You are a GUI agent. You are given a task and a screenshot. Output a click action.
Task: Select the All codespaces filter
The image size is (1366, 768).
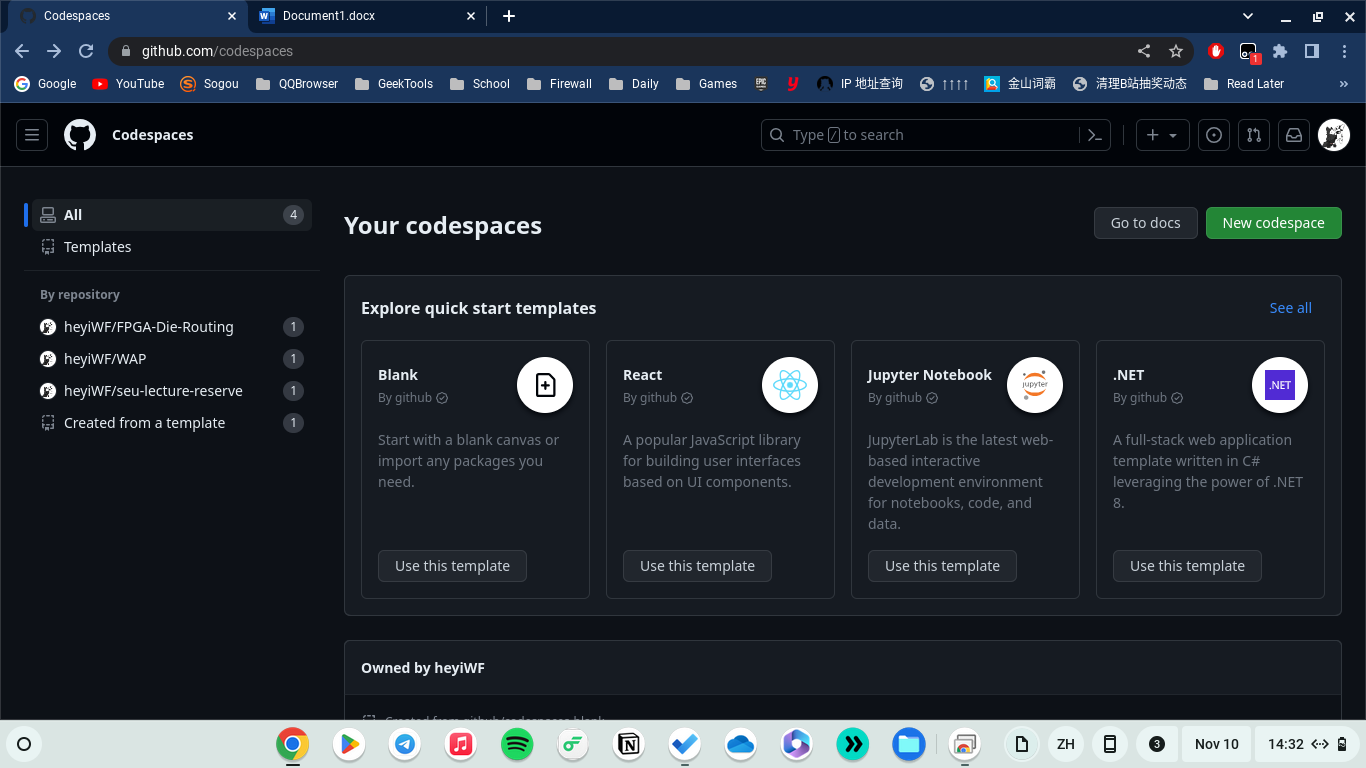click(172, 215)
